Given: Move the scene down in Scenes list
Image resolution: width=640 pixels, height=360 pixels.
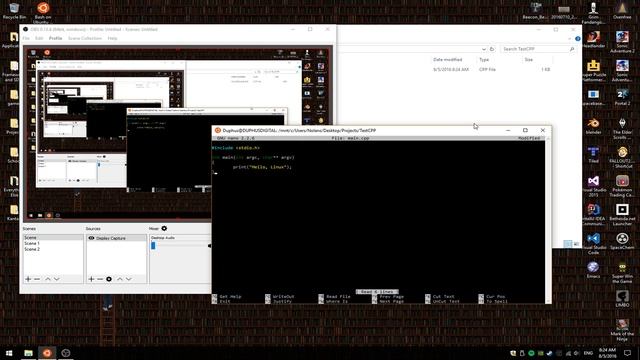Looking at the screenshot, I should point(57,279).
